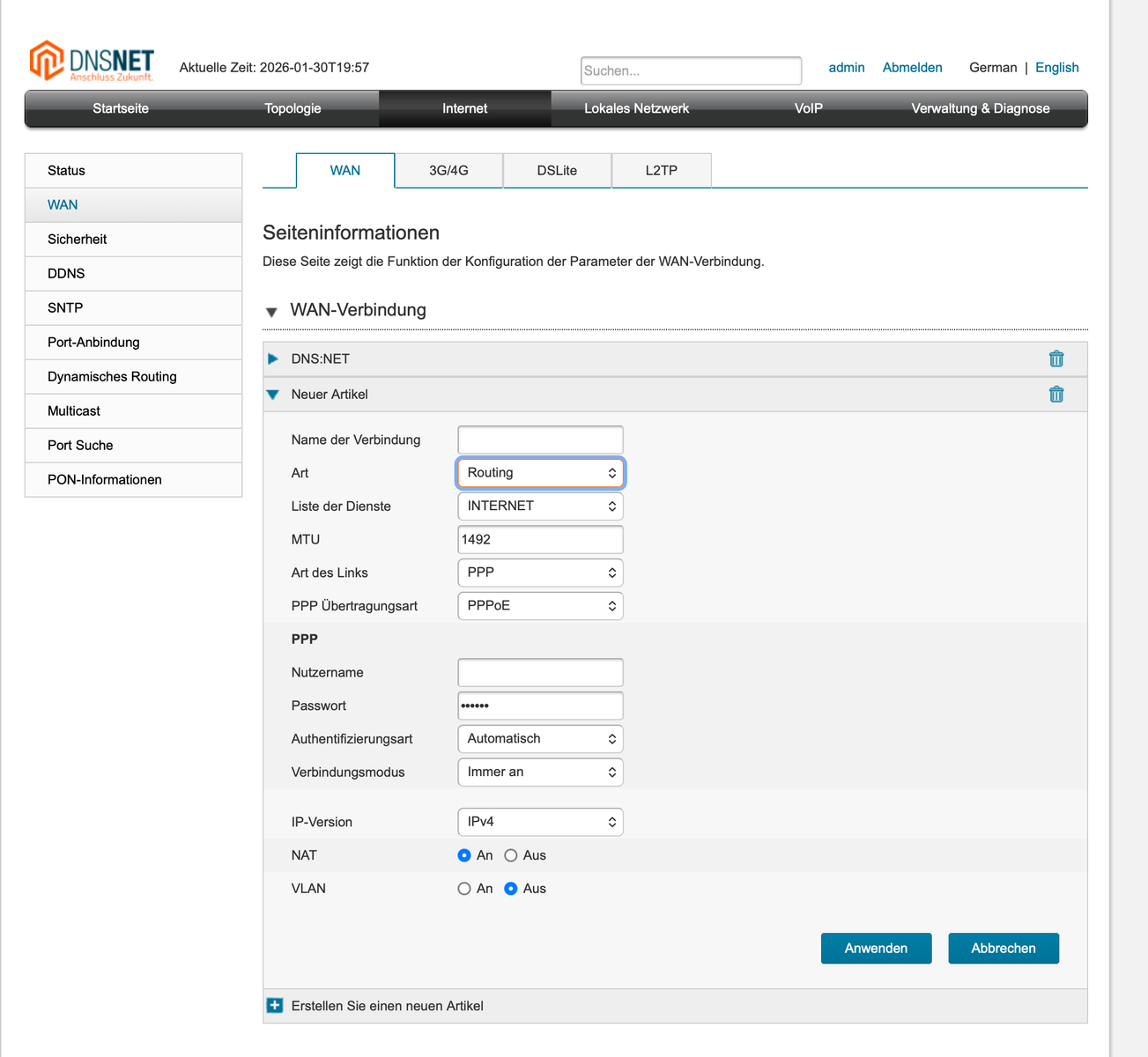Open Topologie in main navigation

coord(293,108)
